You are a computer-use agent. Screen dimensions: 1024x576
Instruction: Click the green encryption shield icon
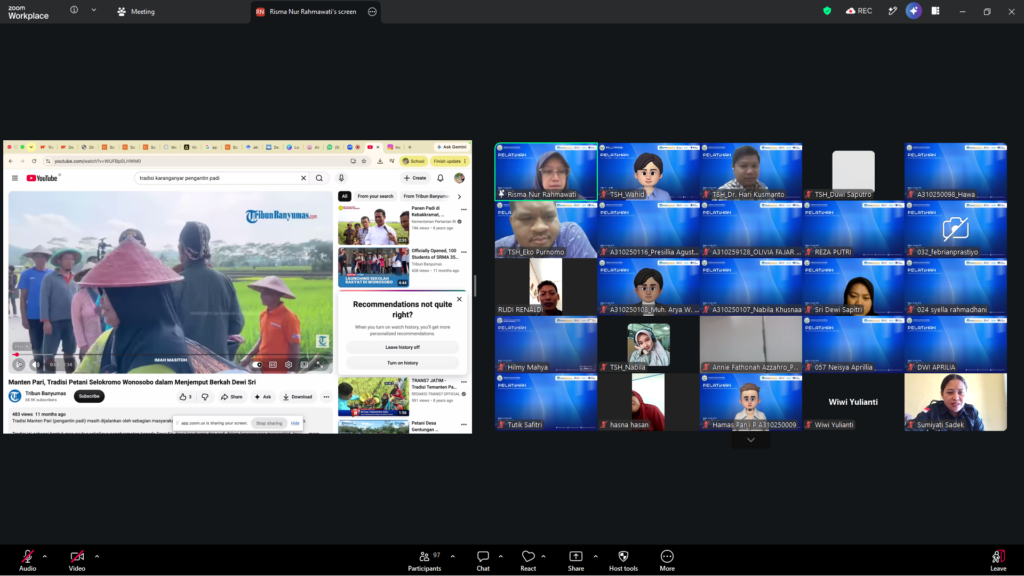point(827,11)
